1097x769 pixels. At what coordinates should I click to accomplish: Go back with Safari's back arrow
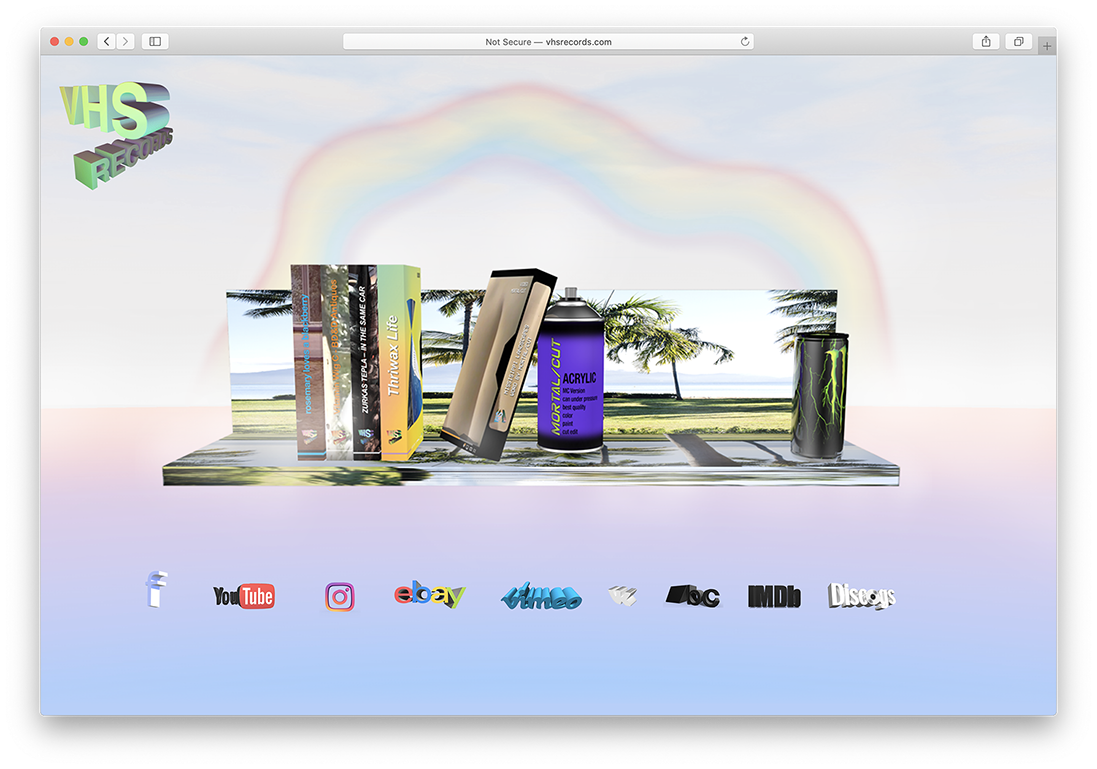(107, 42)
